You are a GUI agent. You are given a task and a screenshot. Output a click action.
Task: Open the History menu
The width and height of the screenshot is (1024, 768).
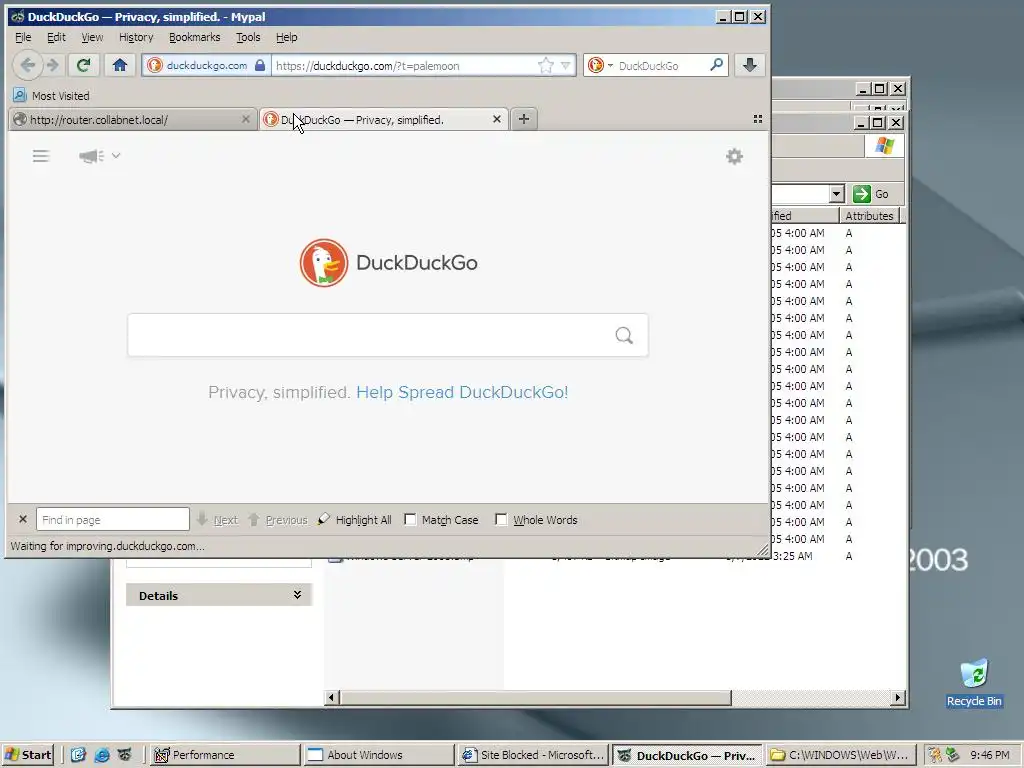point(136,37)
